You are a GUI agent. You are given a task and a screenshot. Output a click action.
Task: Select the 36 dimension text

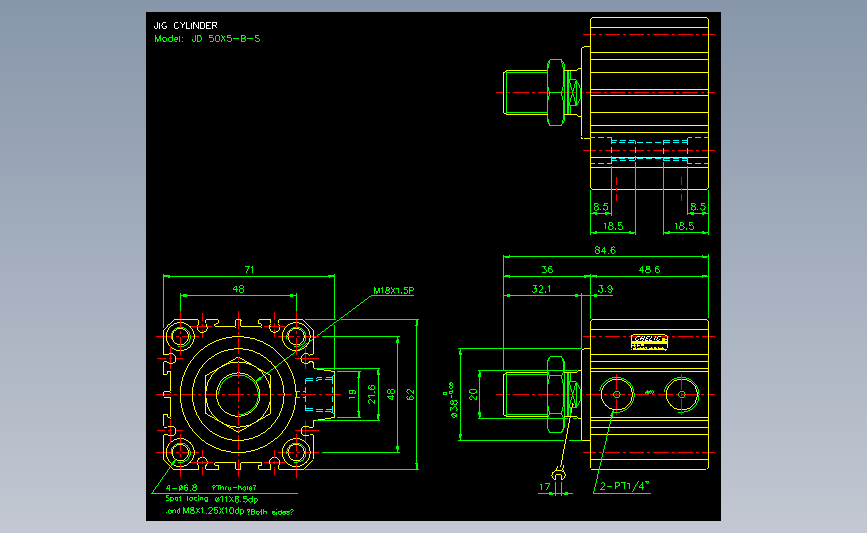coord(547,269)
